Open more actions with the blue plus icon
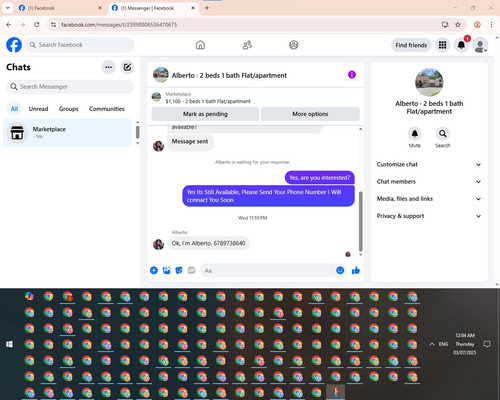This screenshot has width=500, height=400. 154,270
